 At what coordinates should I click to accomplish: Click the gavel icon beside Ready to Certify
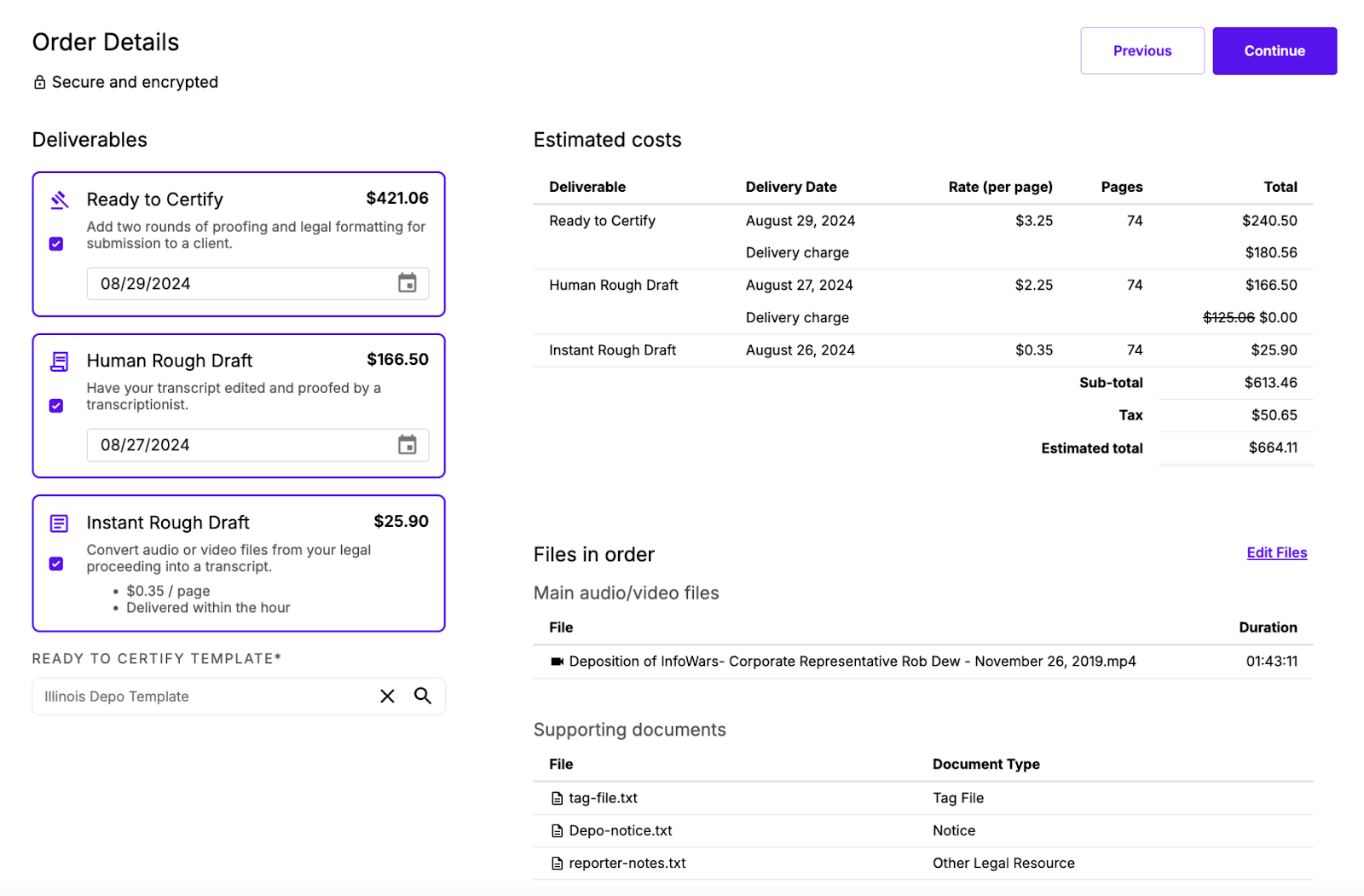pos(59,199)
